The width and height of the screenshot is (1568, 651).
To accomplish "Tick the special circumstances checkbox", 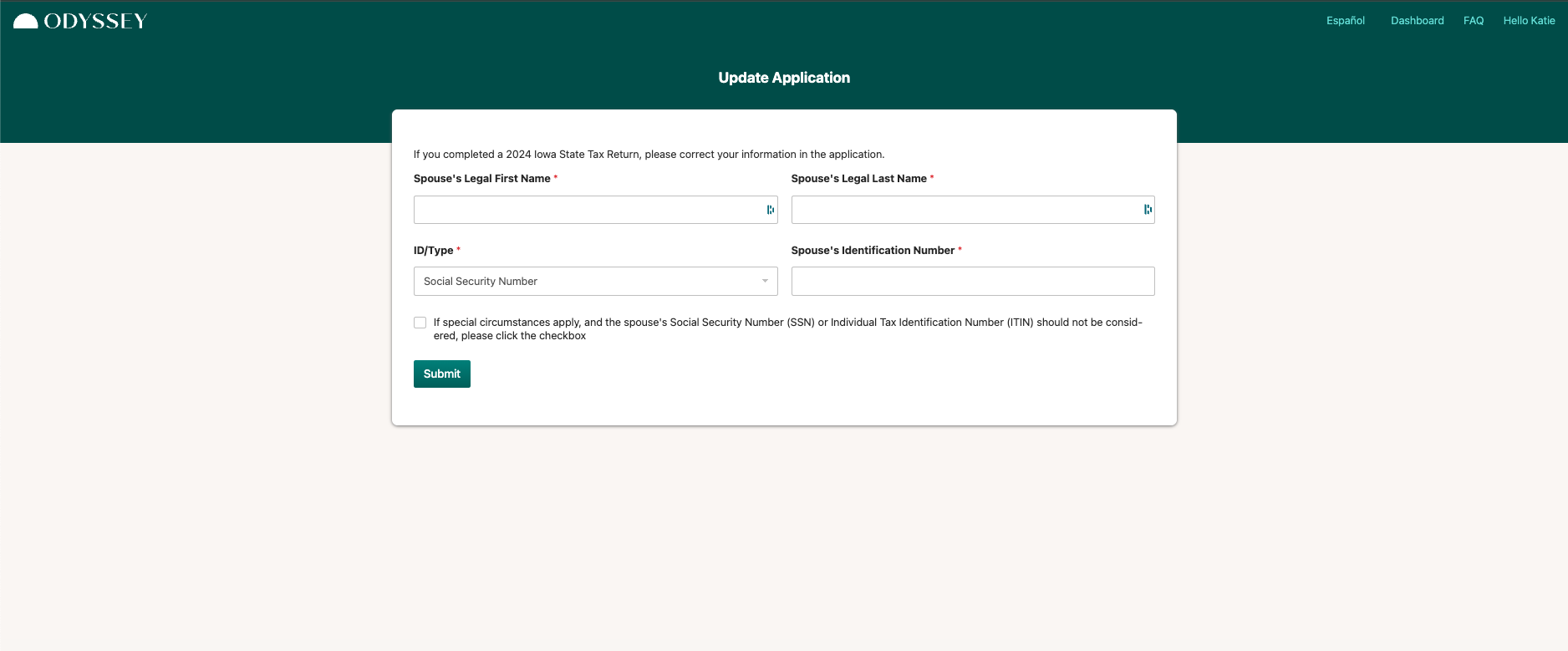I will click(420, 323).
